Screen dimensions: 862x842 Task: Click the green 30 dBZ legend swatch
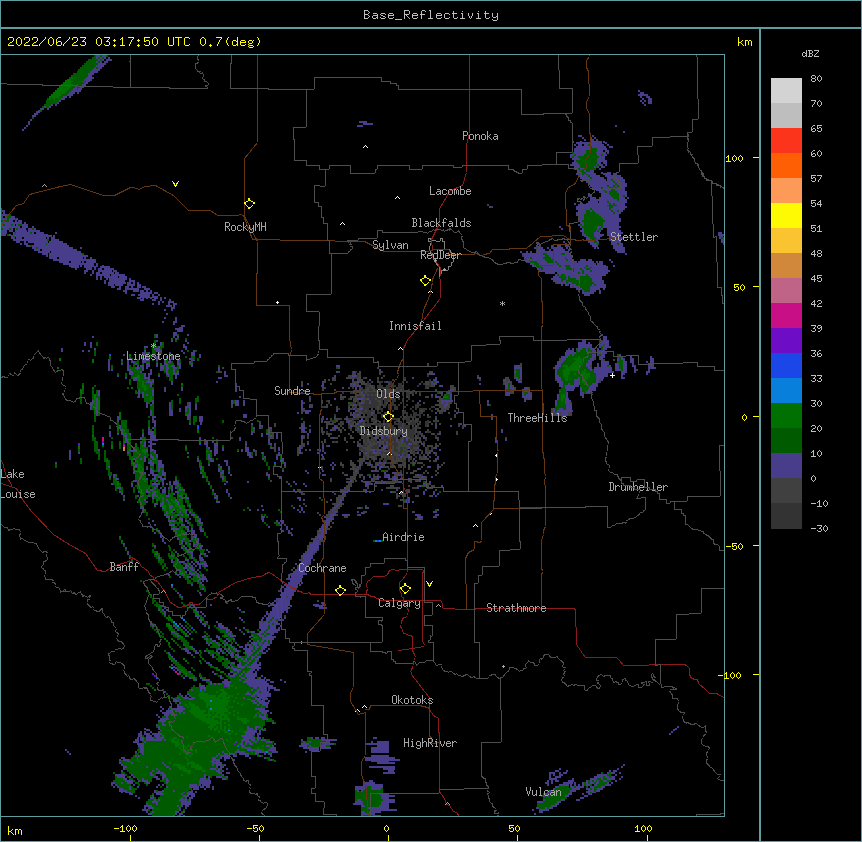[x=786, y=416]
